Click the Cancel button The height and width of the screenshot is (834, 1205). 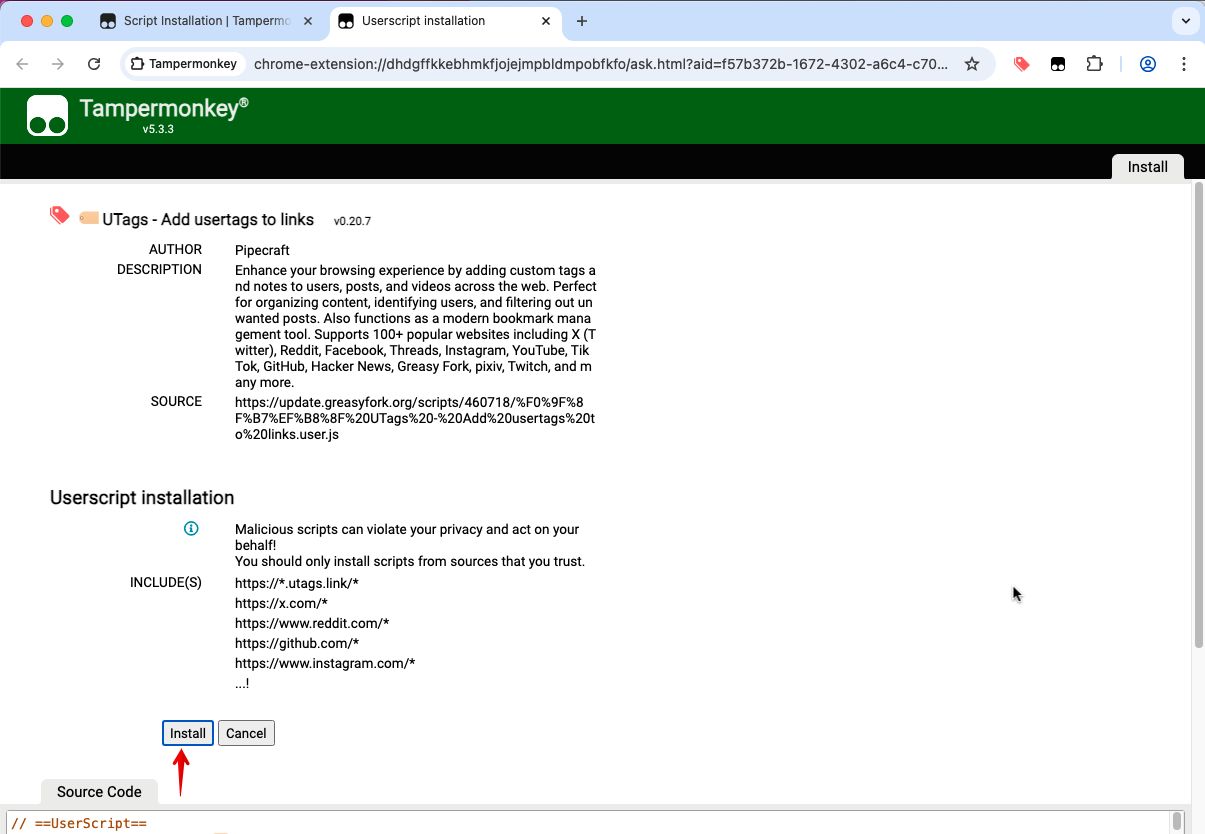[x=246, y=733]
